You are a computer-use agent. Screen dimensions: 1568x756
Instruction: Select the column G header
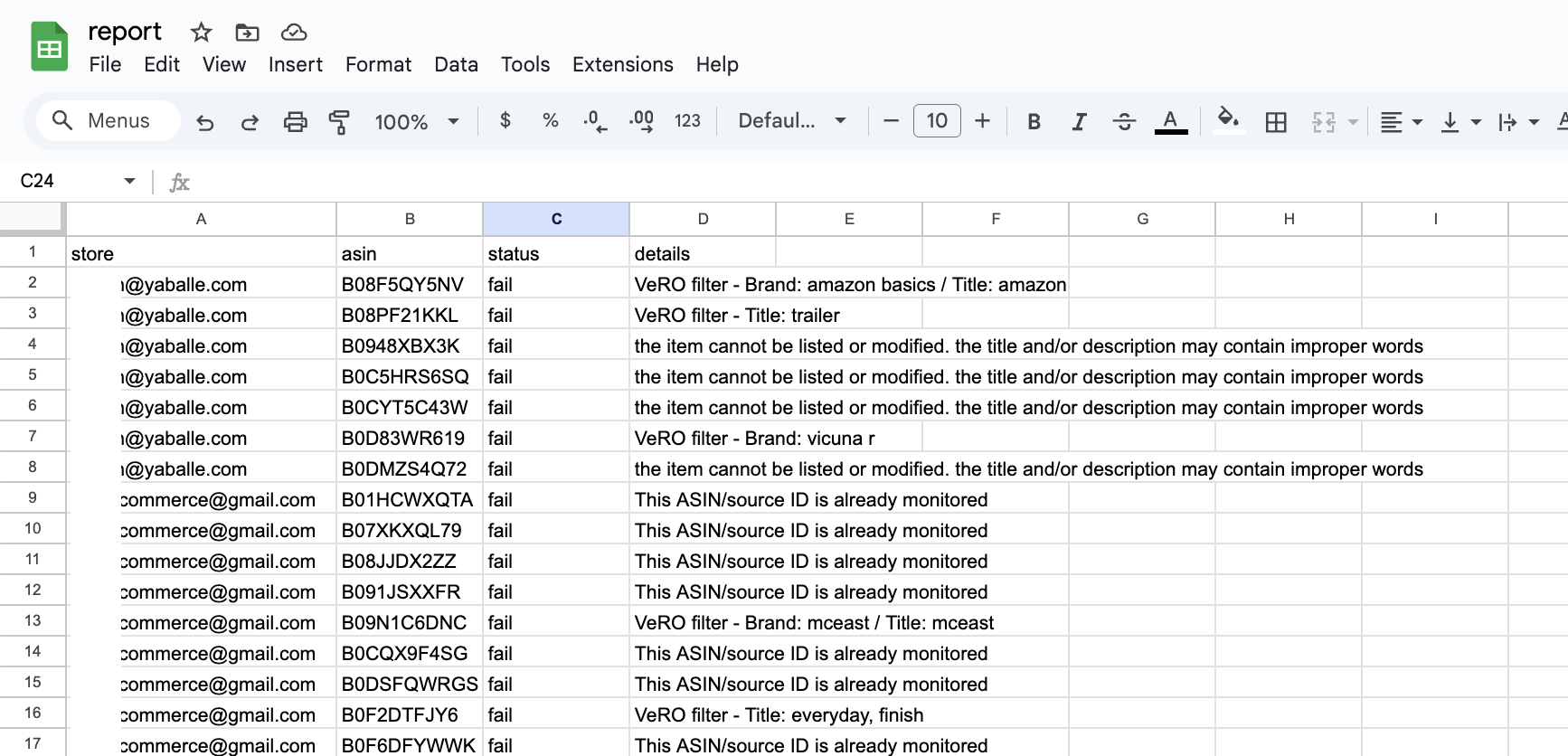1142,219
